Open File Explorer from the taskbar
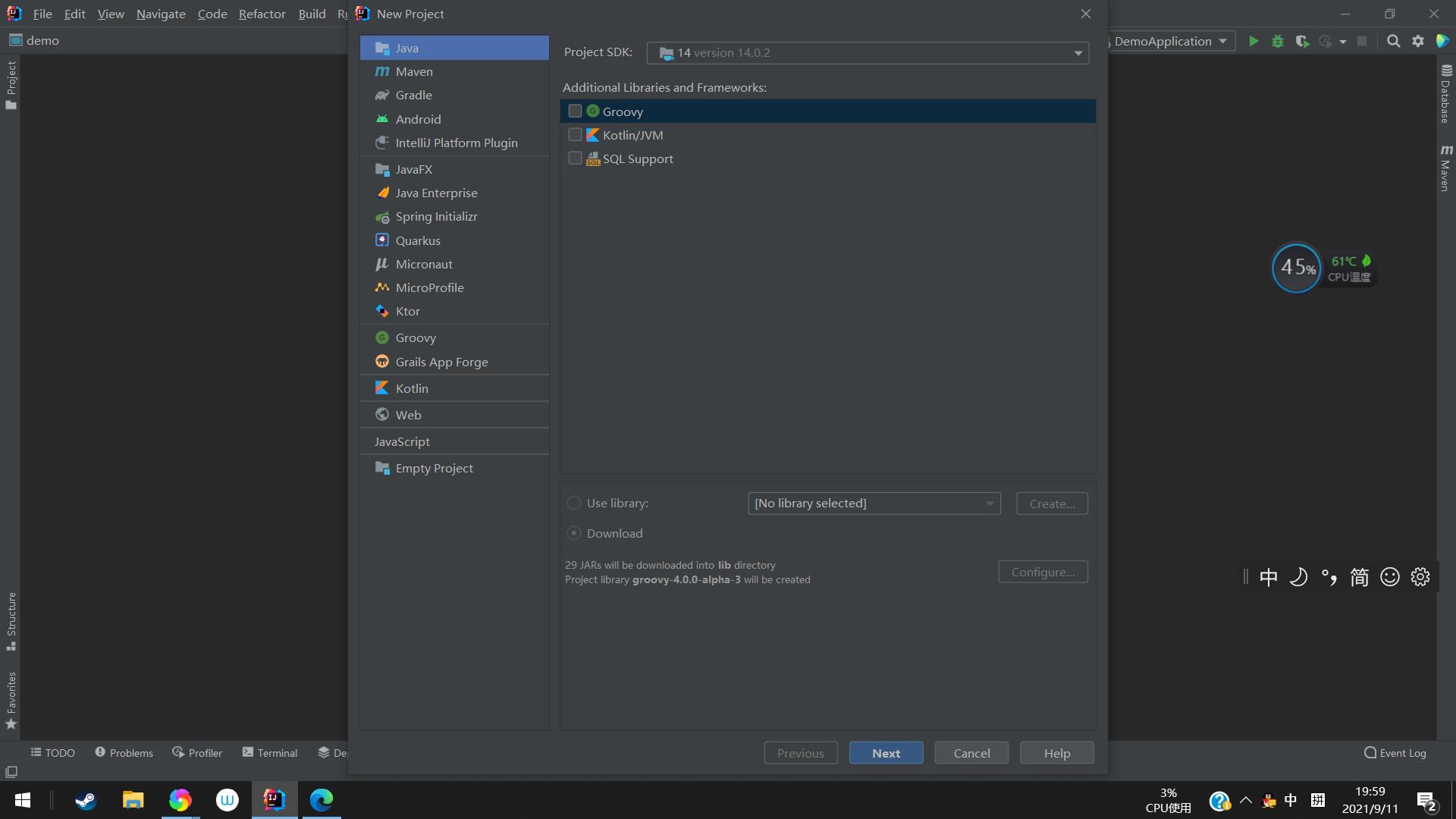Viewport: 1456px width, 819px height. click(133, 800)
